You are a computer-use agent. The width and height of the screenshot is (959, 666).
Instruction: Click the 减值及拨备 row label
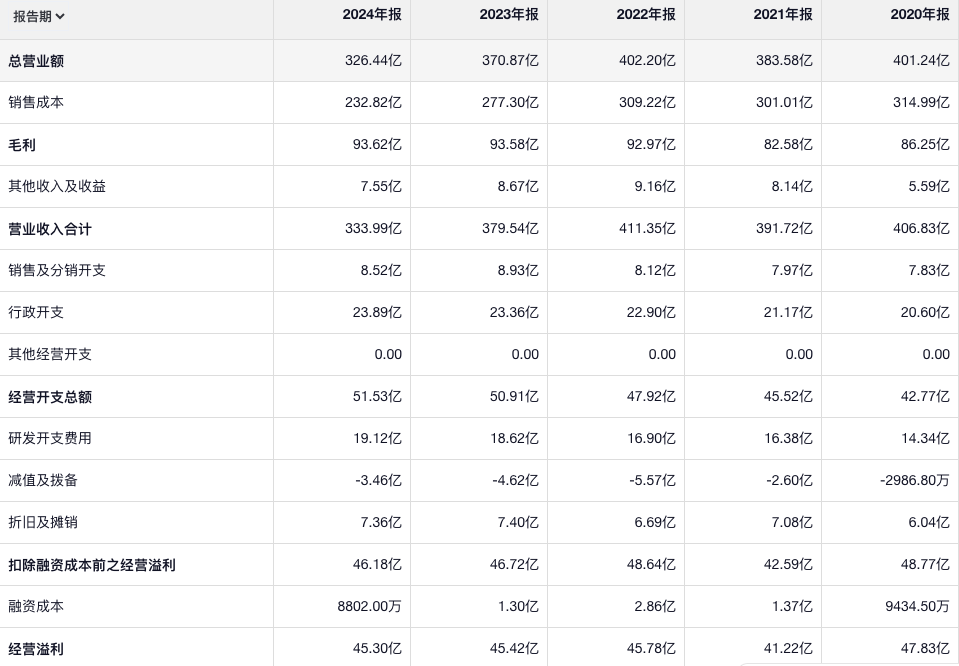point(43,481)
